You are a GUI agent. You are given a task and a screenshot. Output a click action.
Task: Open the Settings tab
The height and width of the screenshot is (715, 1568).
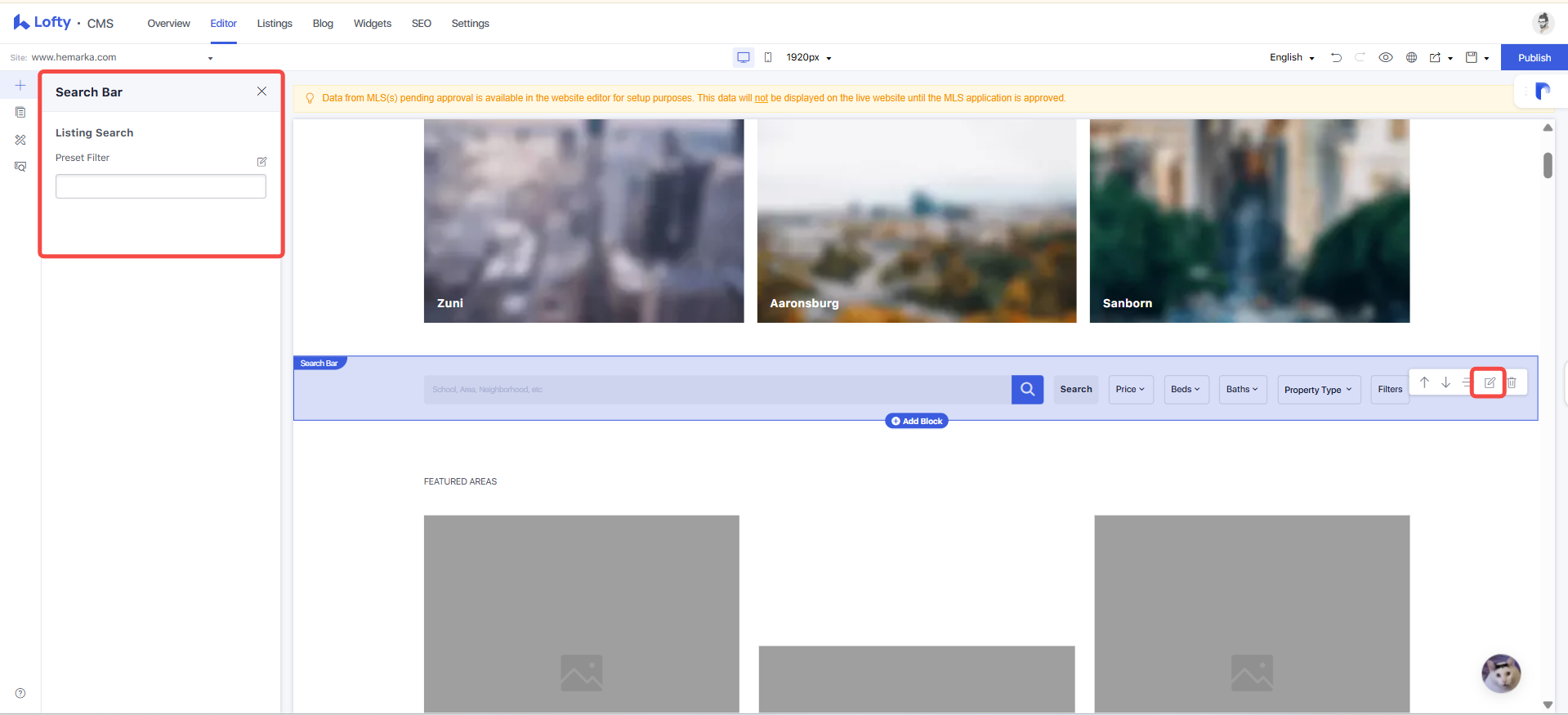[471, 24]
